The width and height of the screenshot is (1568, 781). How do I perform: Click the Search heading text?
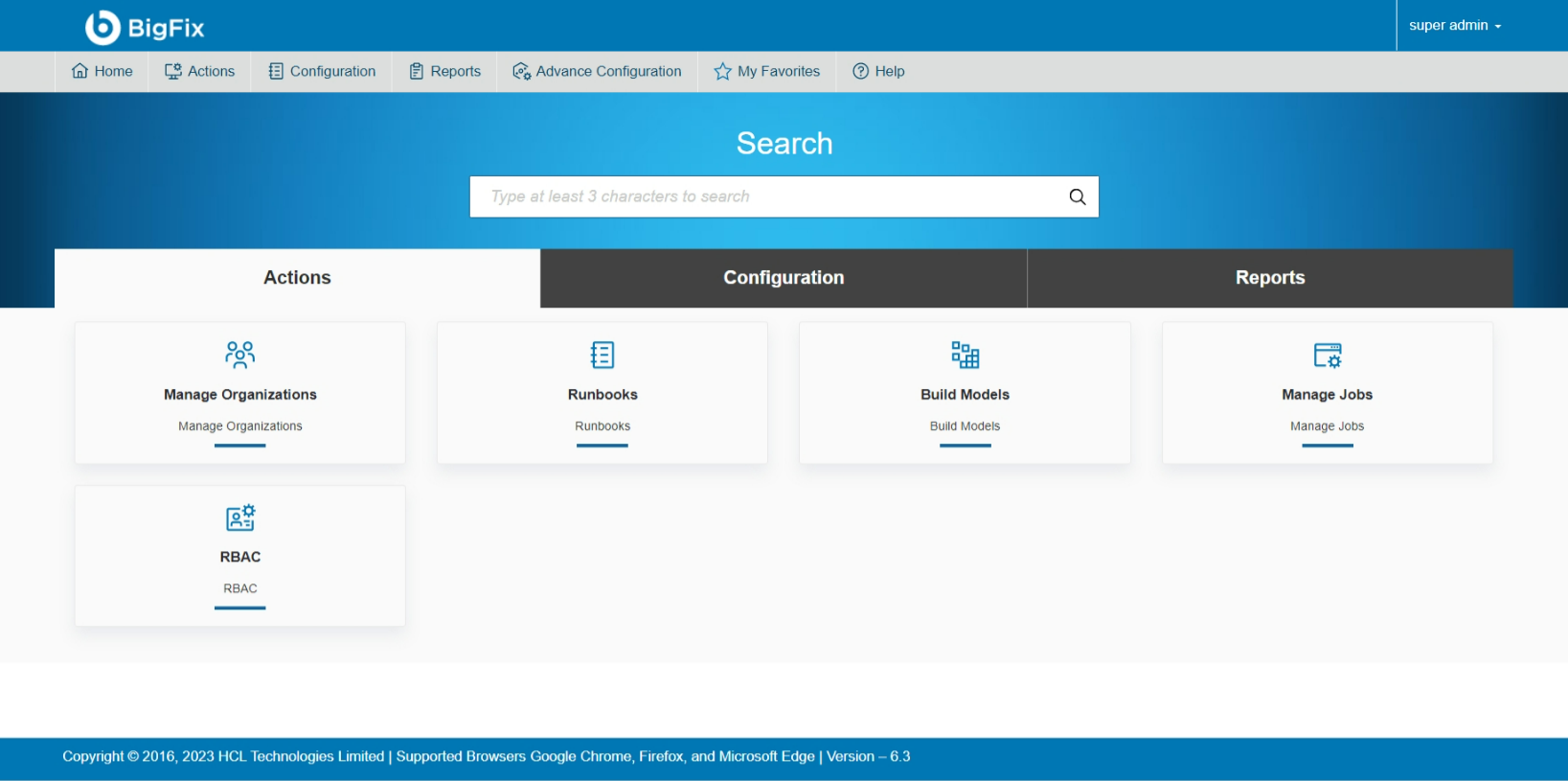(784, 144)
